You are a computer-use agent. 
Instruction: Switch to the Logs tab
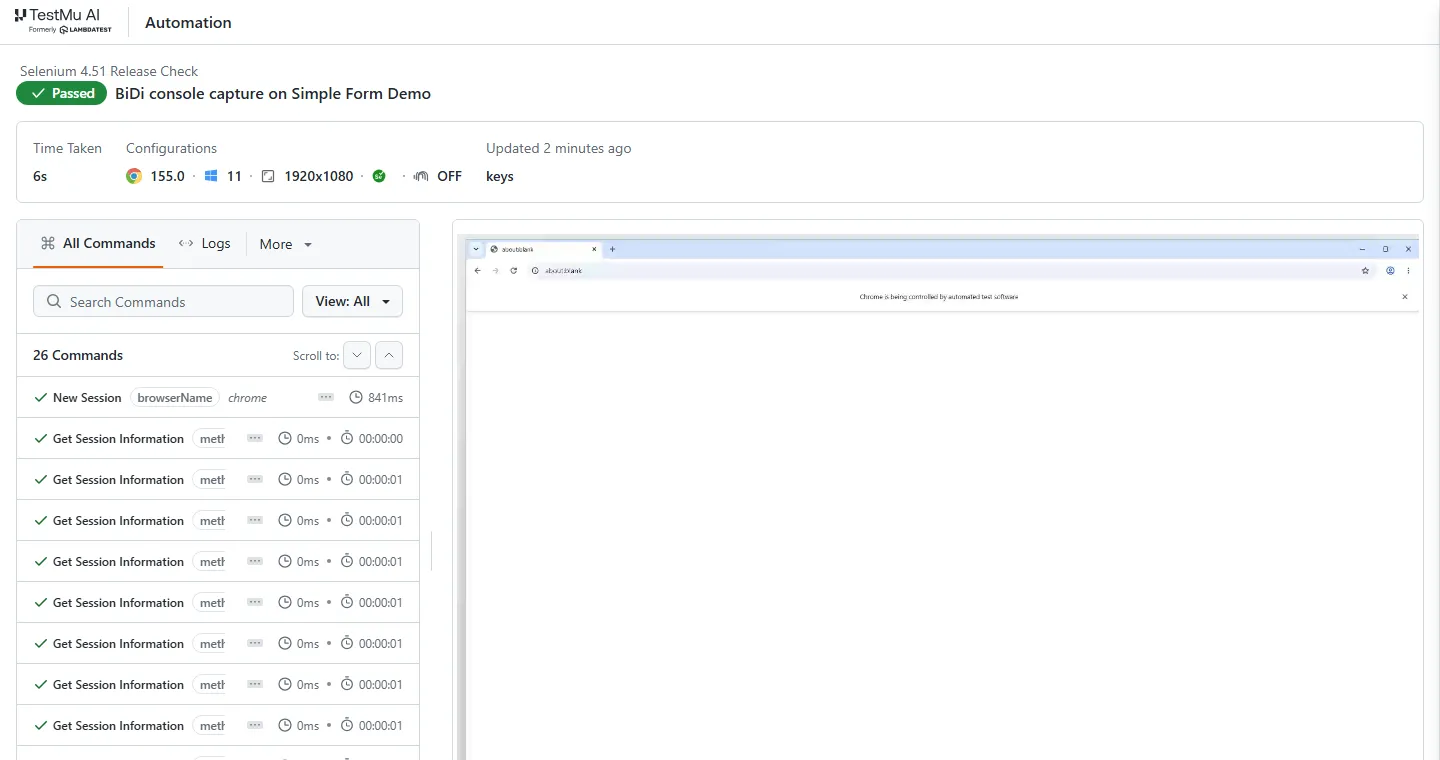[205, 243]
